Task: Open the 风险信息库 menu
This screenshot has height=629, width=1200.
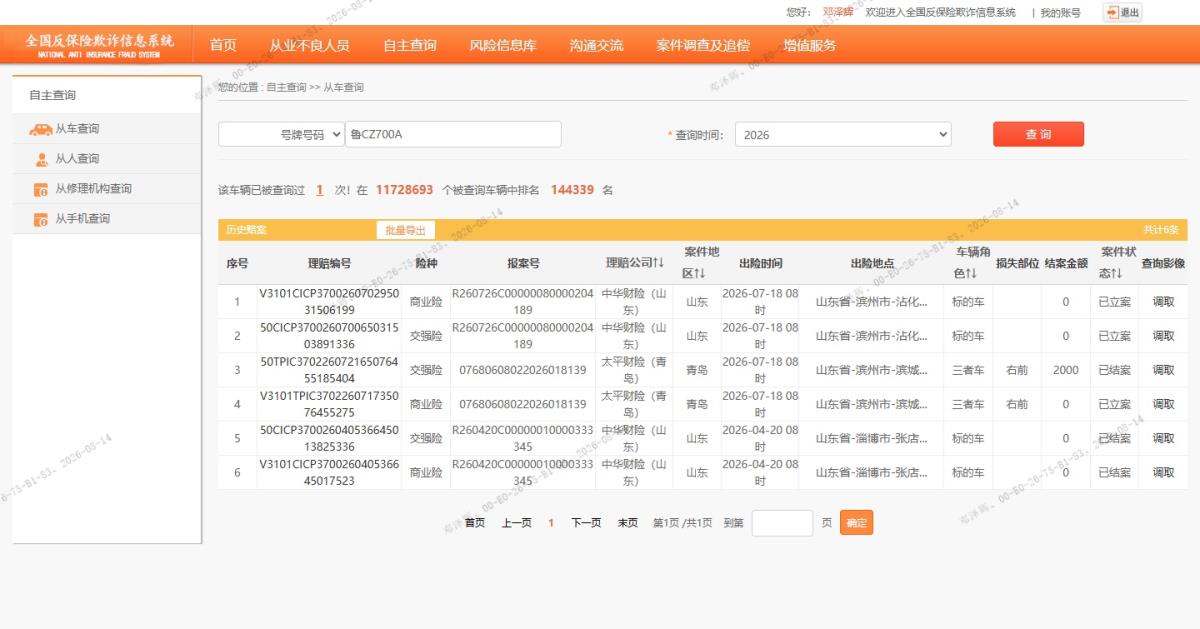Action: 503,45
